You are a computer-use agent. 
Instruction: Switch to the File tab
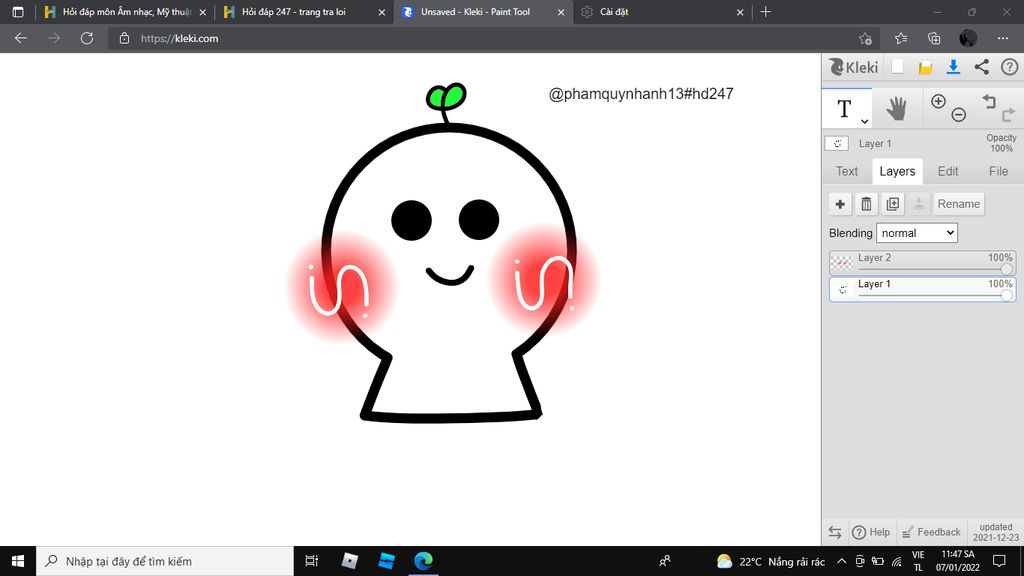pyautogui.click(x=998, y=171)
